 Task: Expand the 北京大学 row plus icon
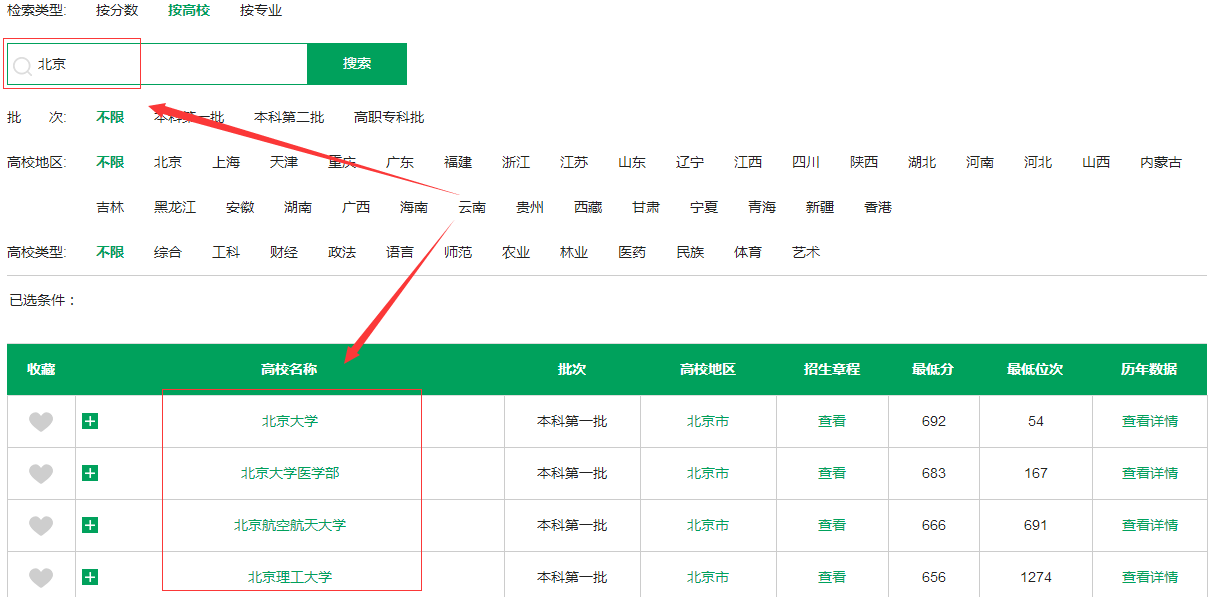coord(90,421)
